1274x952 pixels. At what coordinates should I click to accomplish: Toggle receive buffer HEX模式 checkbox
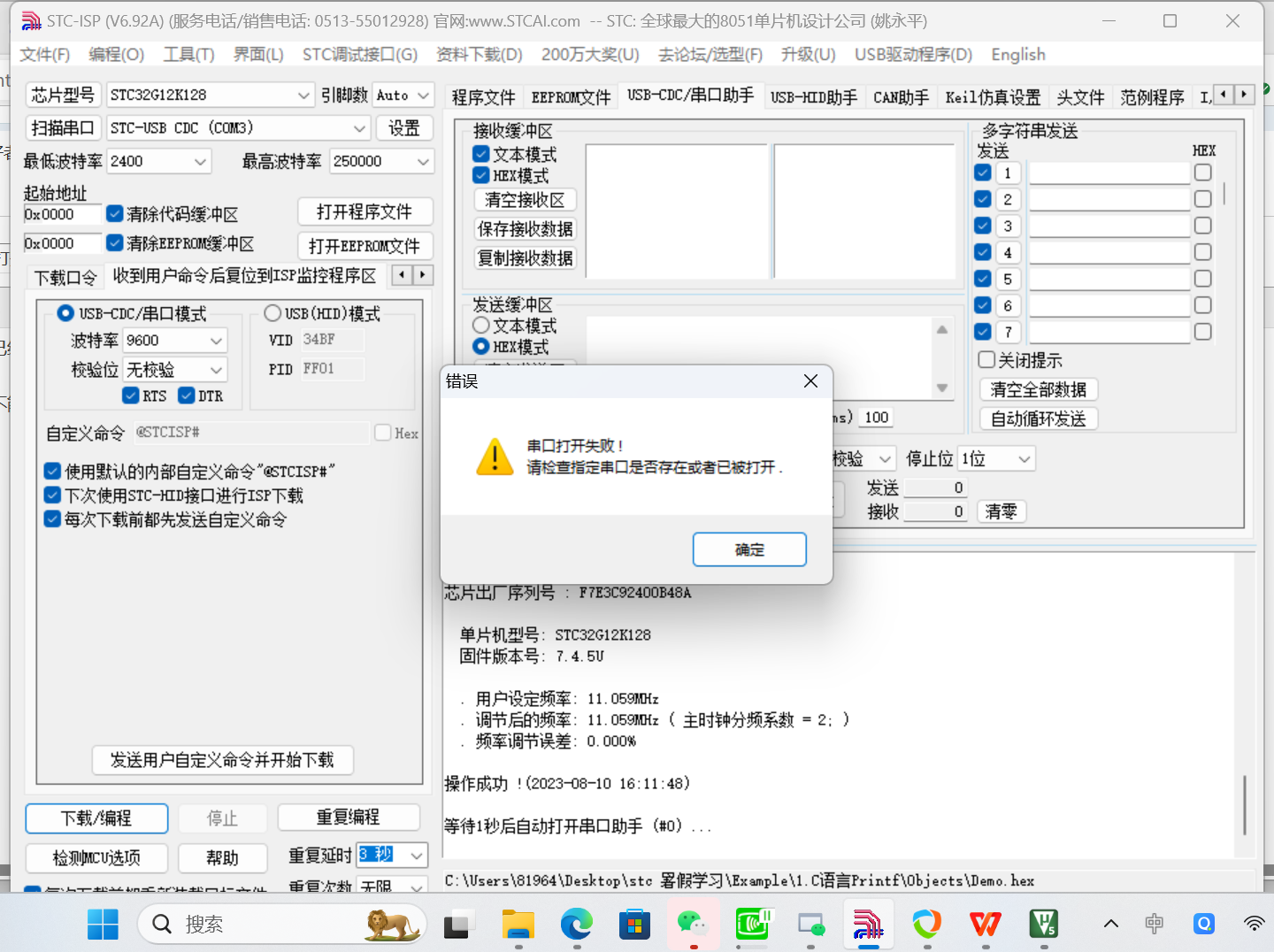pos(481,175)
